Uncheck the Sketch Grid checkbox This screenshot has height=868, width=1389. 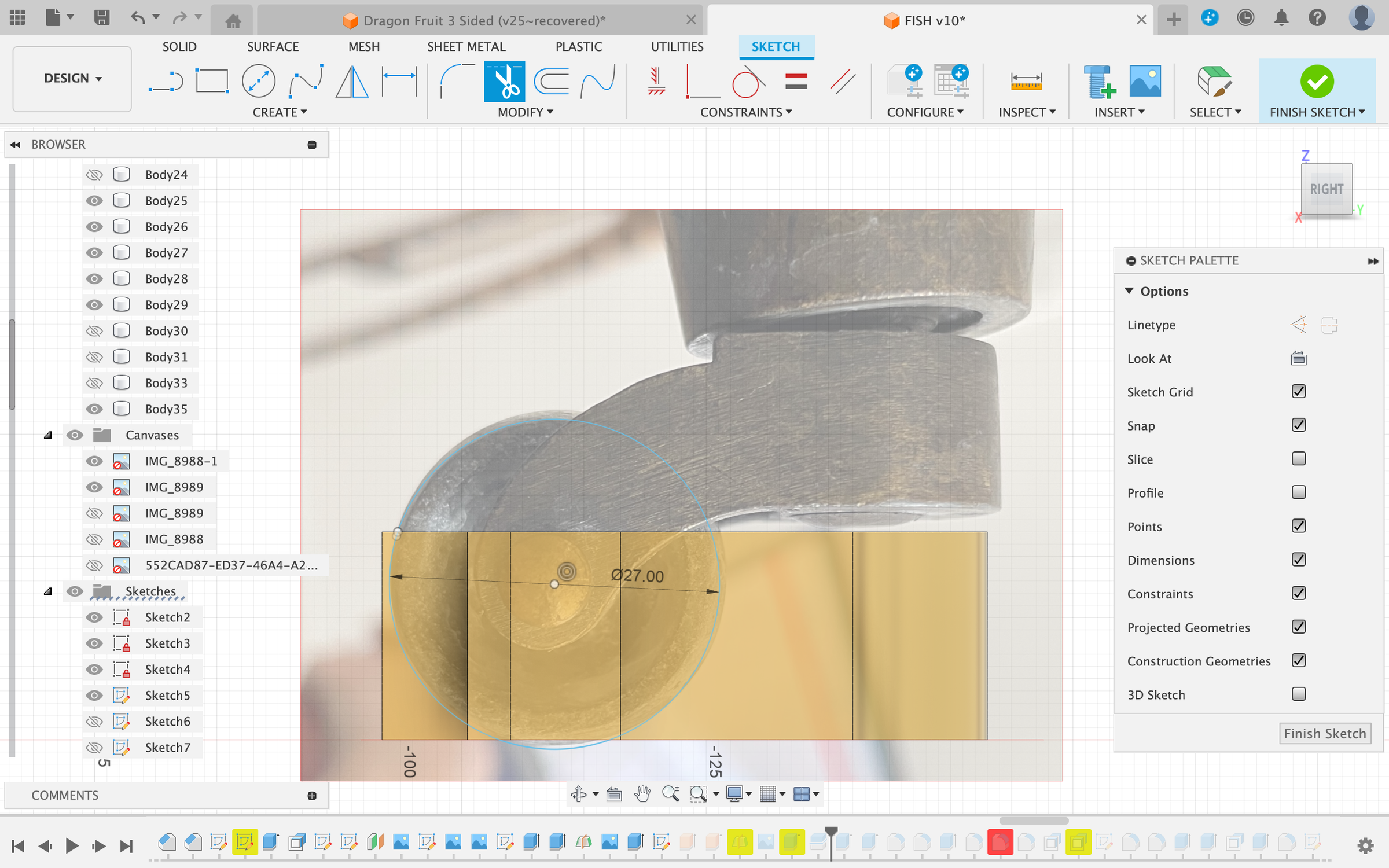pos(1298,392)
